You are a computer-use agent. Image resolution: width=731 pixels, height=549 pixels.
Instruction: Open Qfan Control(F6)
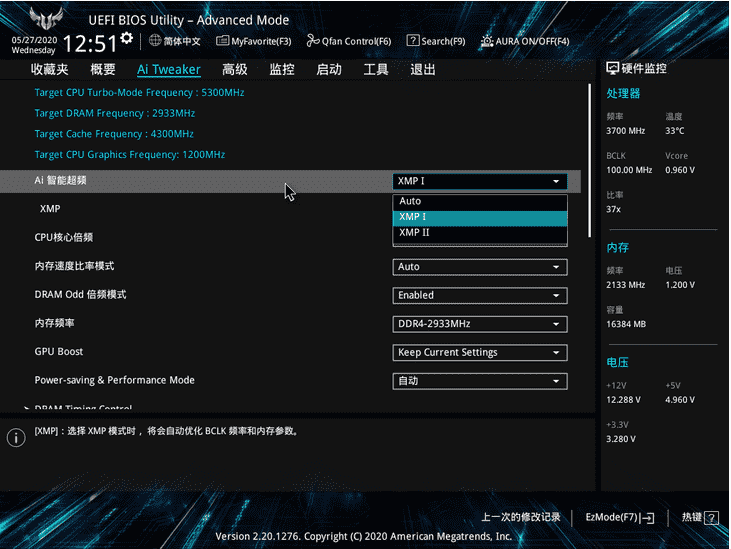pyautogui.click(x=349, y=41)
